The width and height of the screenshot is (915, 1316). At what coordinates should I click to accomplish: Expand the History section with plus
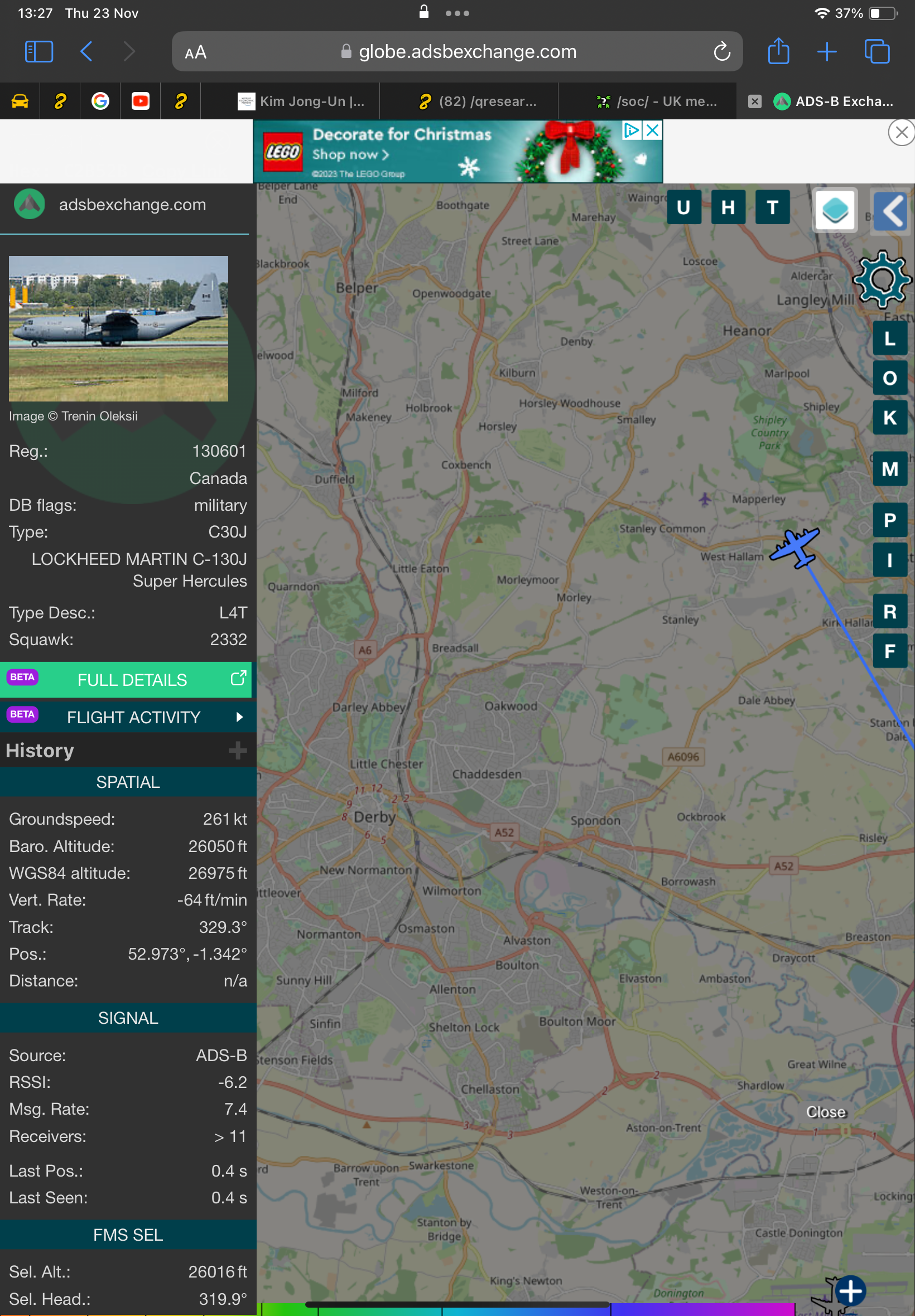point(237,750)
